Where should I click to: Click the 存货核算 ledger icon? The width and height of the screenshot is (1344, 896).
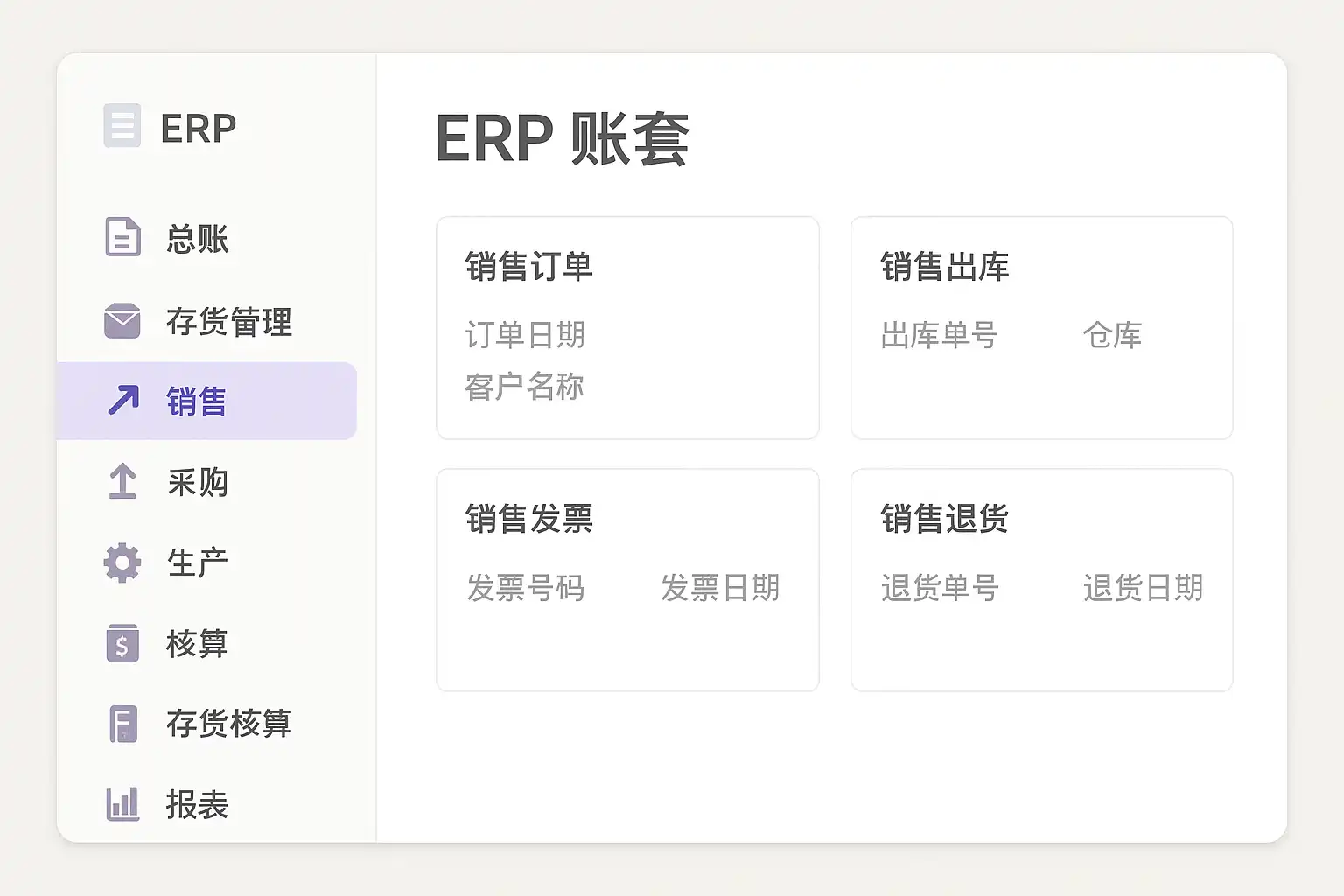(x=123, y=724)
